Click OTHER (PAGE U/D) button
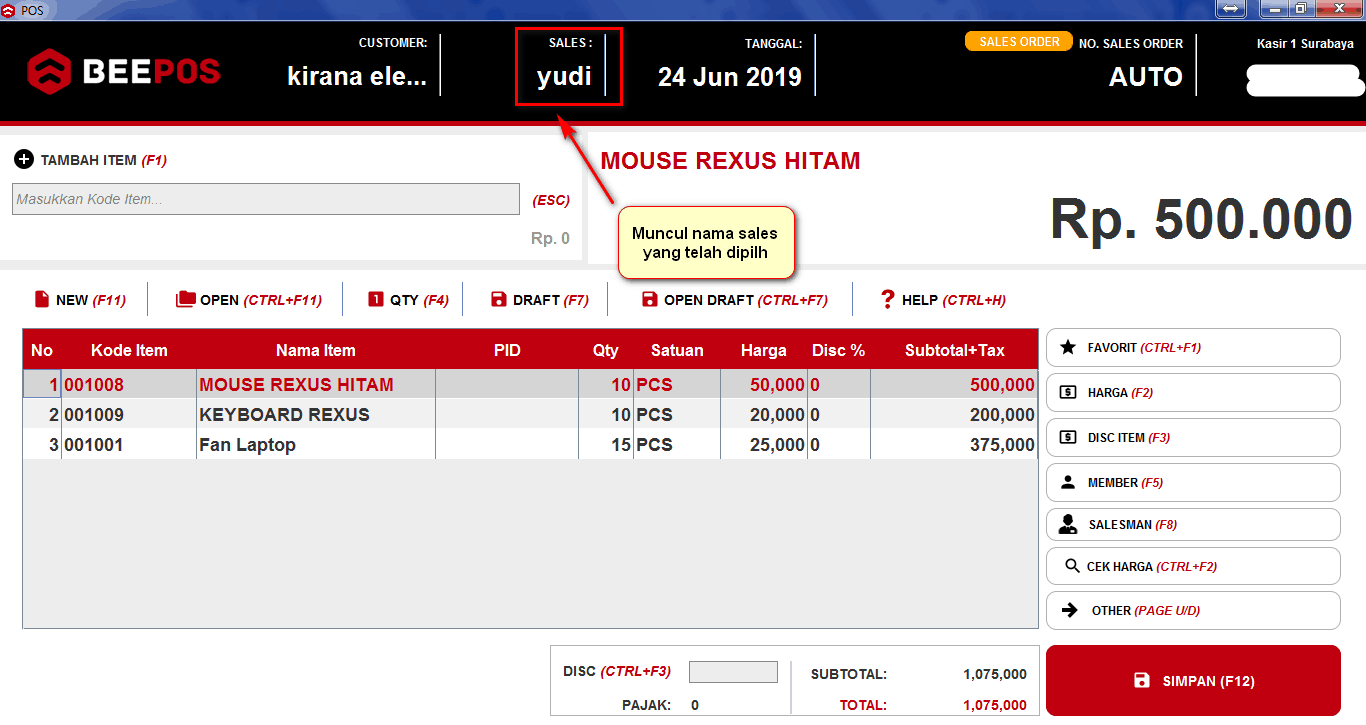 (x=1193, y=610)
